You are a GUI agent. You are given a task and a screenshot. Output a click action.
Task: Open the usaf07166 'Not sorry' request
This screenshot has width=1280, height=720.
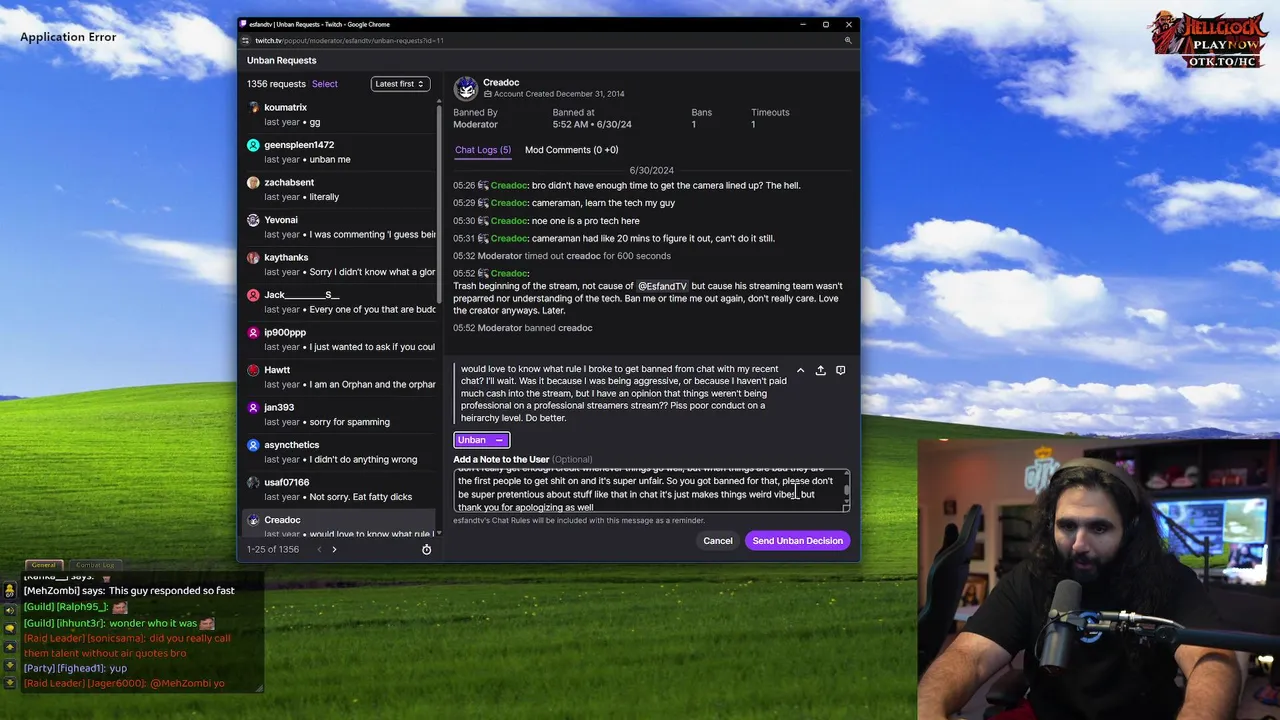[340, 490]
